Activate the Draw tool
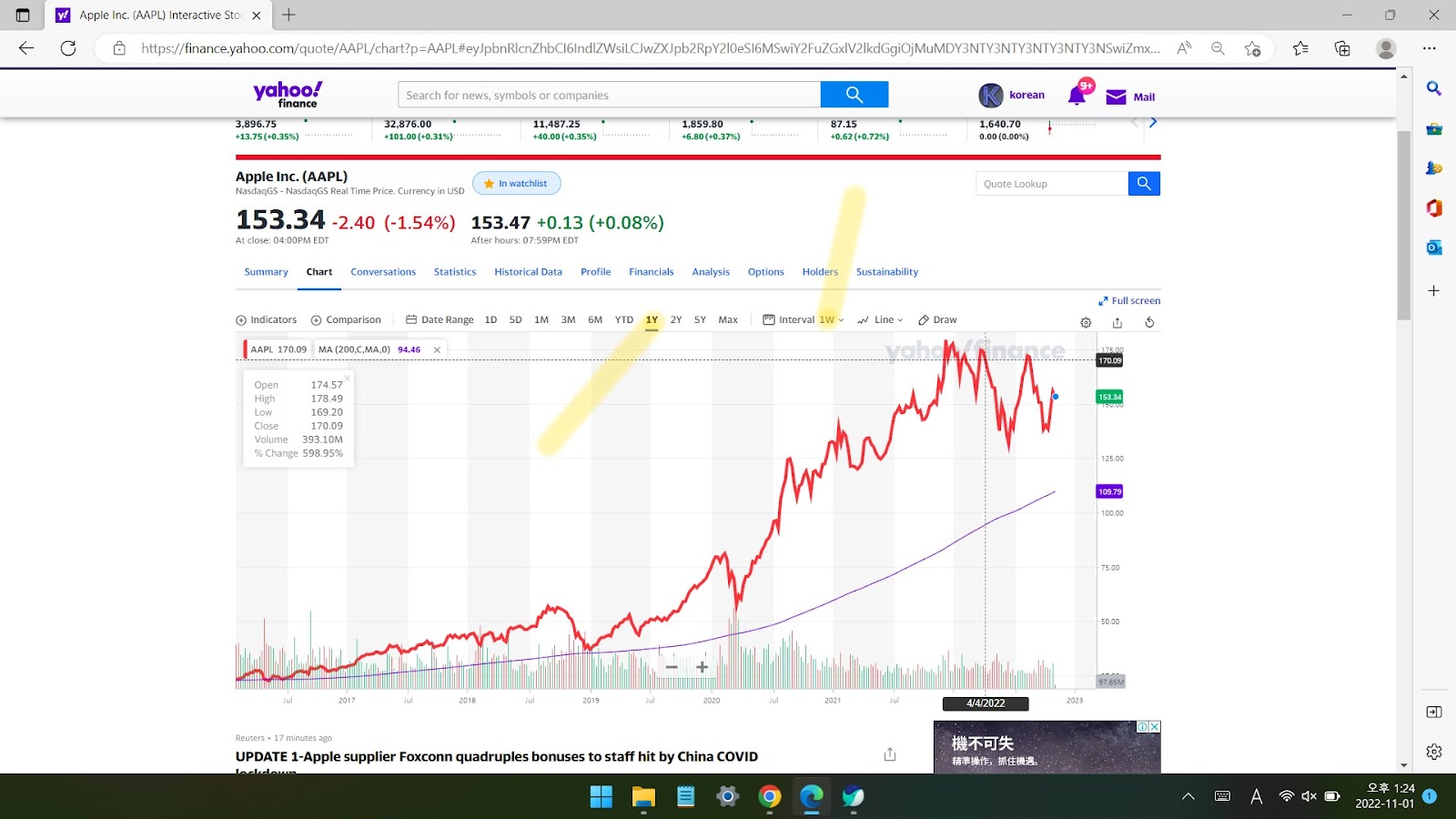Viewport: 1456px width, 819px height. tap(937, 319)
